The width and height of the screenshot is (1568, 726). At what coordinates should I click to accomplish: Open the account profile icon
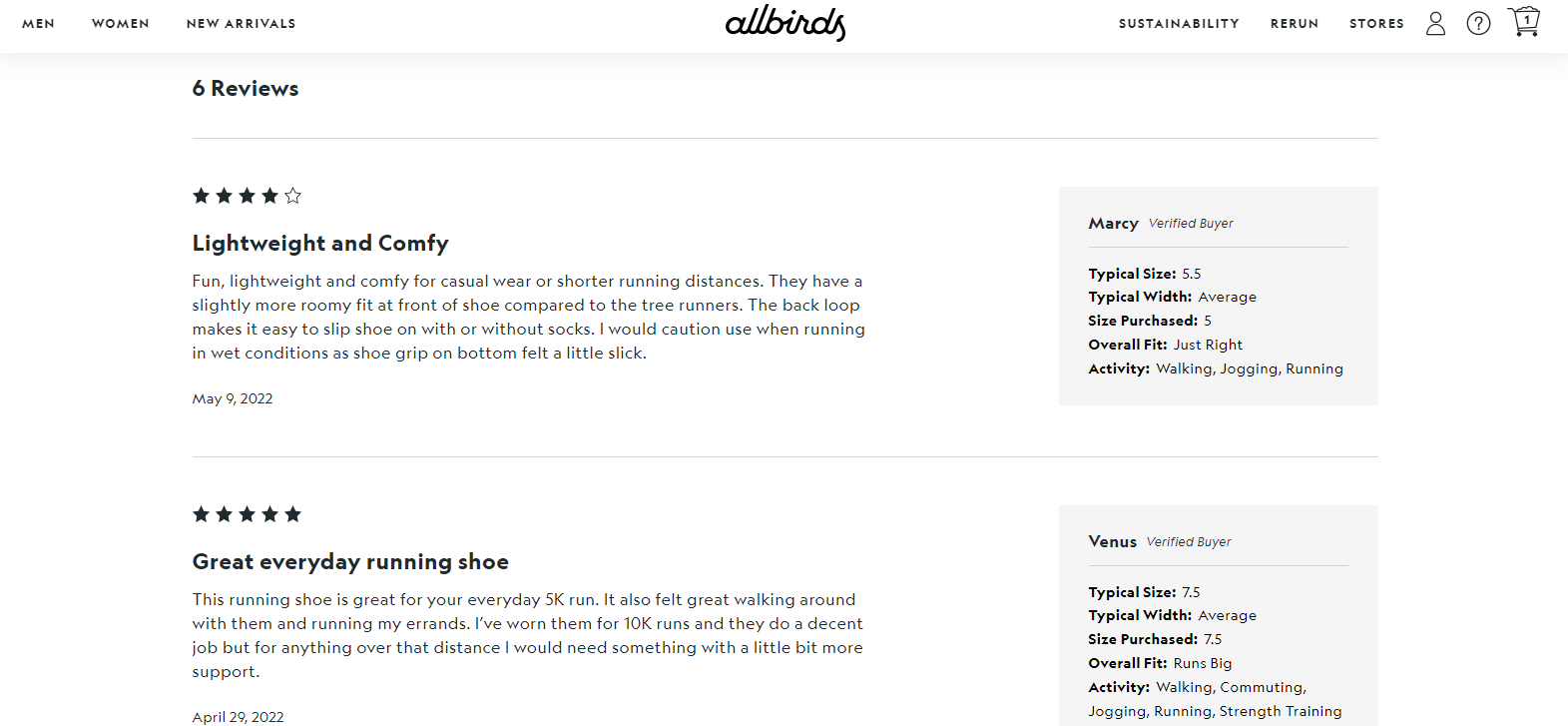(x=1434, y=23)
